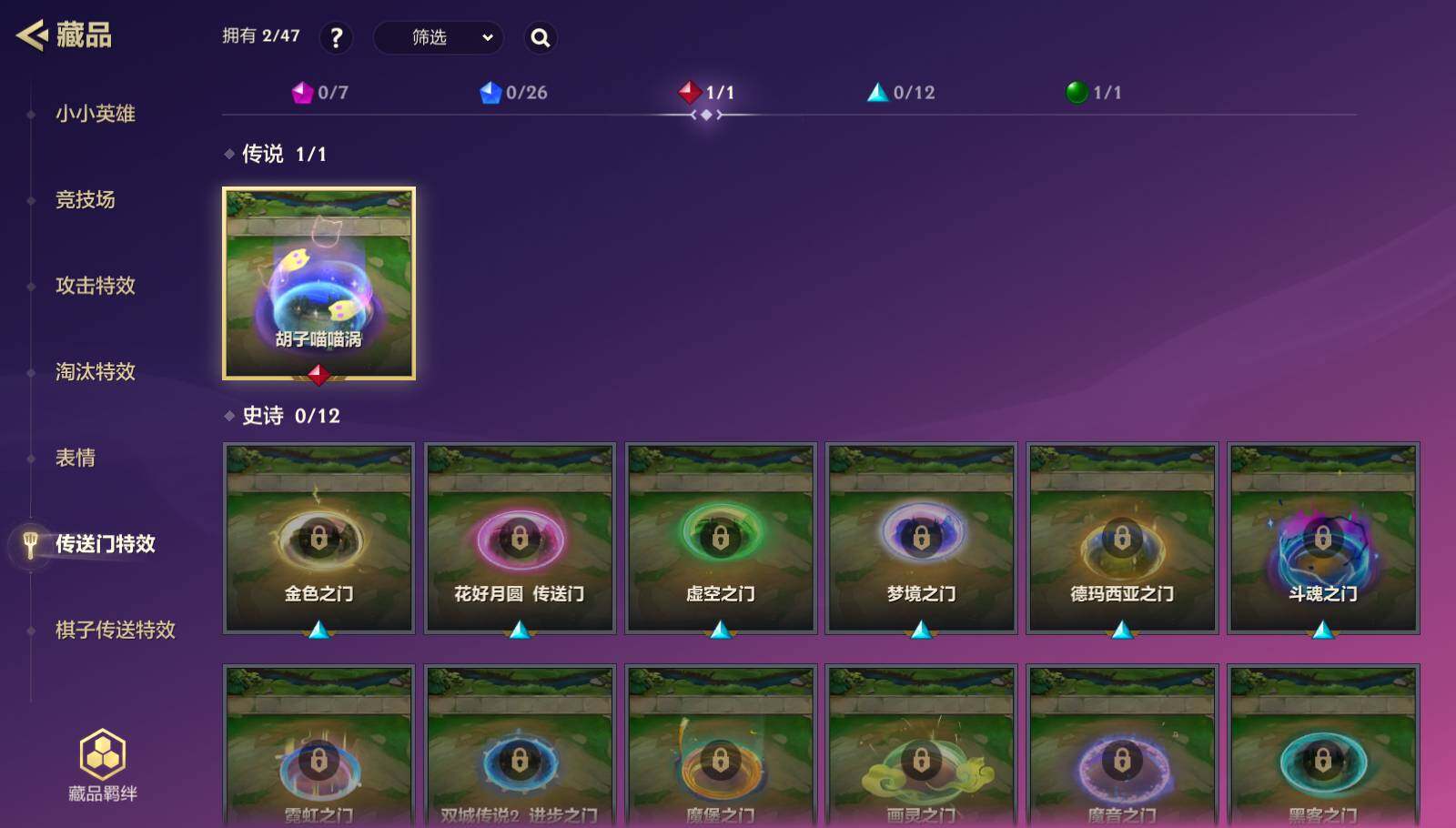
Task: Switch to 攻击特效 category
Action: pos(96,286)
